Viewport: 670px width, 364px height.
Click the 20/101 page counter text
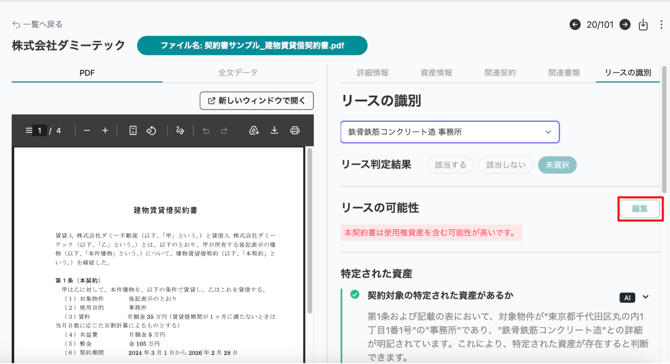click(x=599, y=25)
